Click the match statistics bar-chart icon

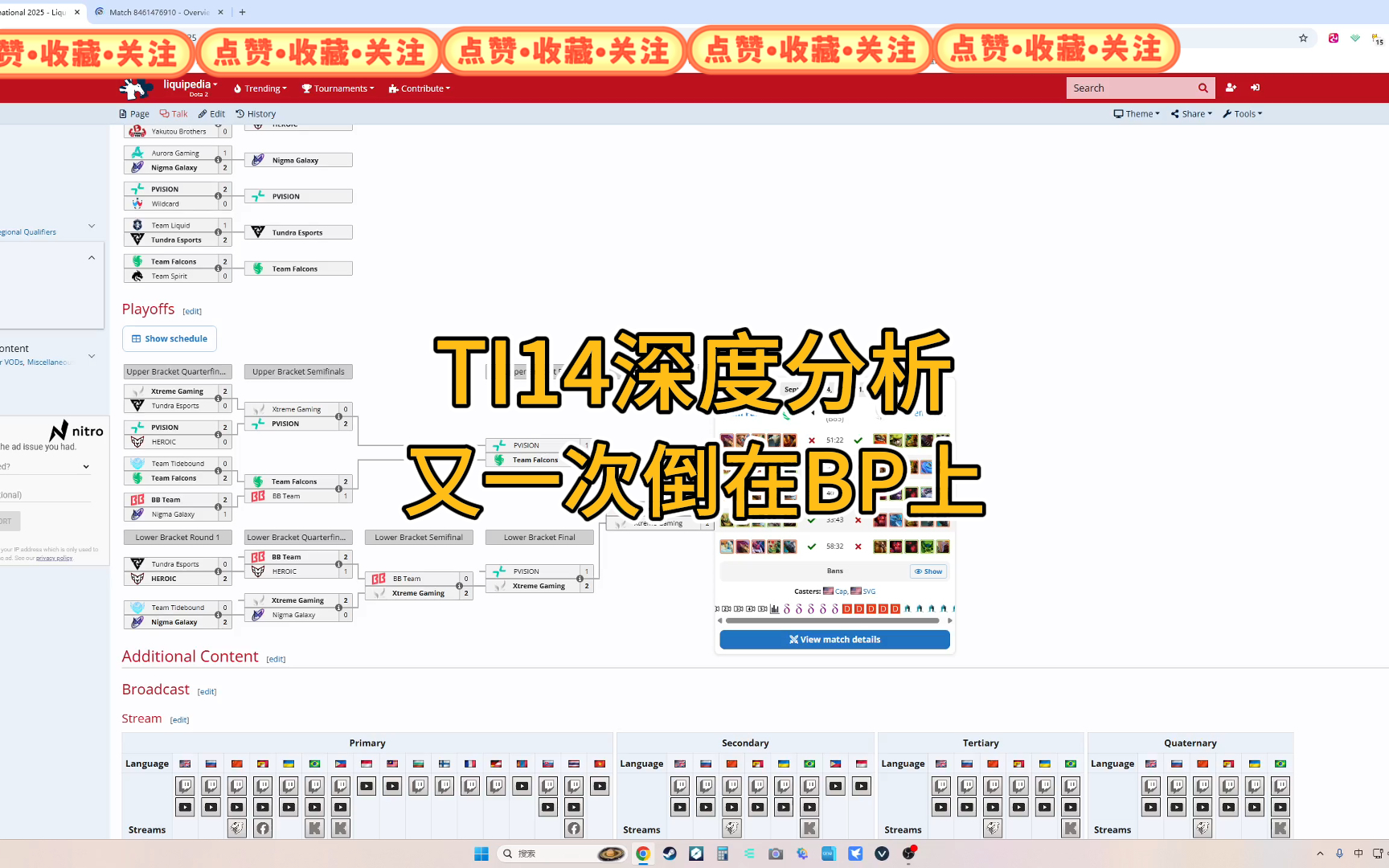(x=775, y=608)
